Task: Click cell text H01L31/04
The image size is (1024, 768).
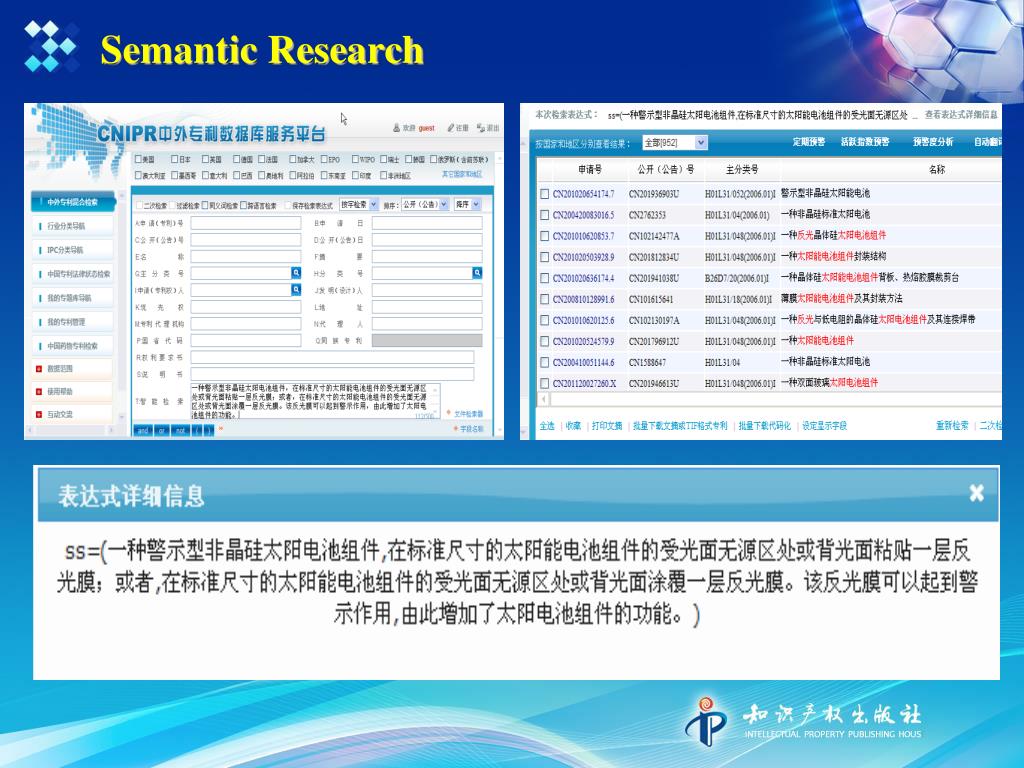Action: 722,362
